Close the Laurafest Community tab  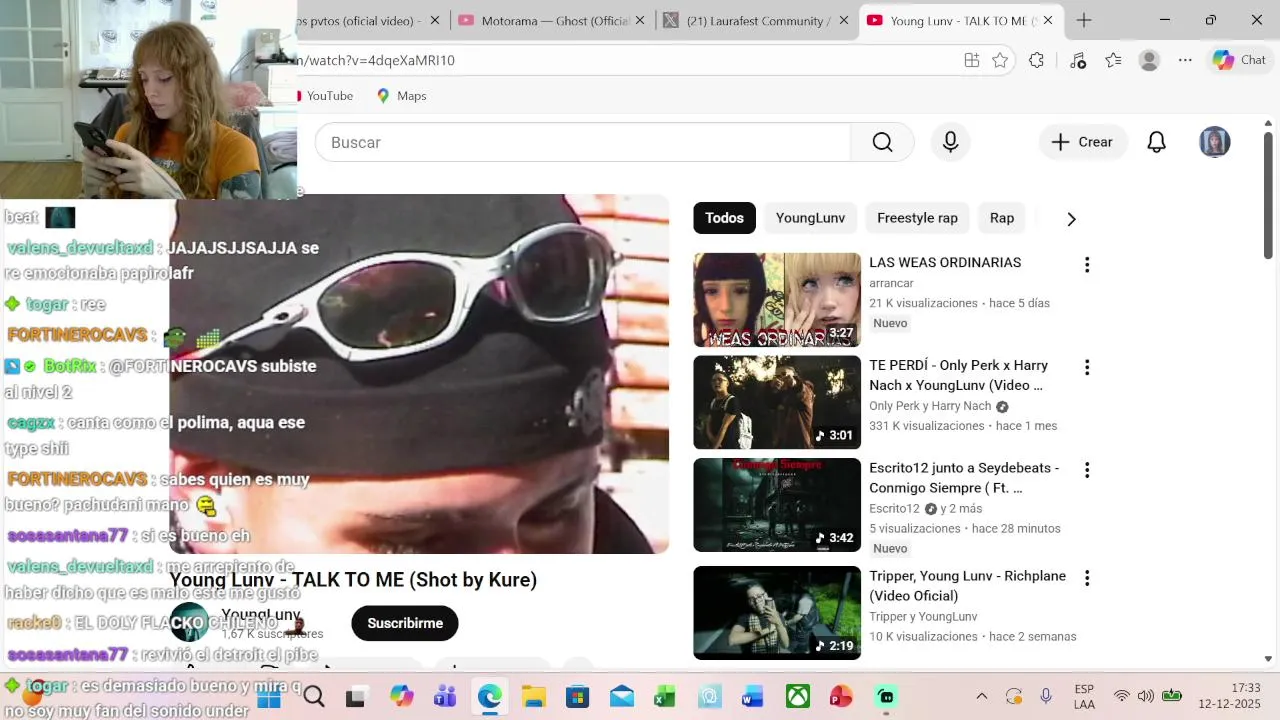[843, 20]
